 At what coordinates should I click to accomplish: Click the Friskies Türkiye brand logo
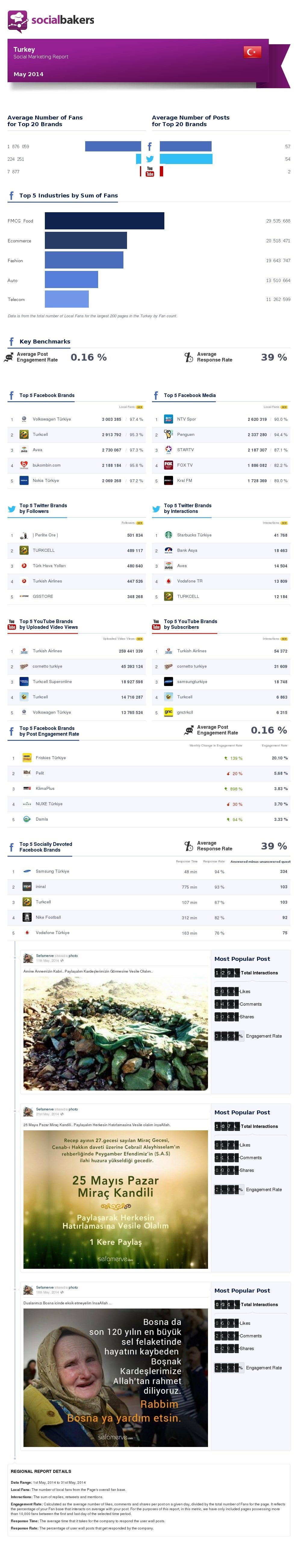click(27, 758)
